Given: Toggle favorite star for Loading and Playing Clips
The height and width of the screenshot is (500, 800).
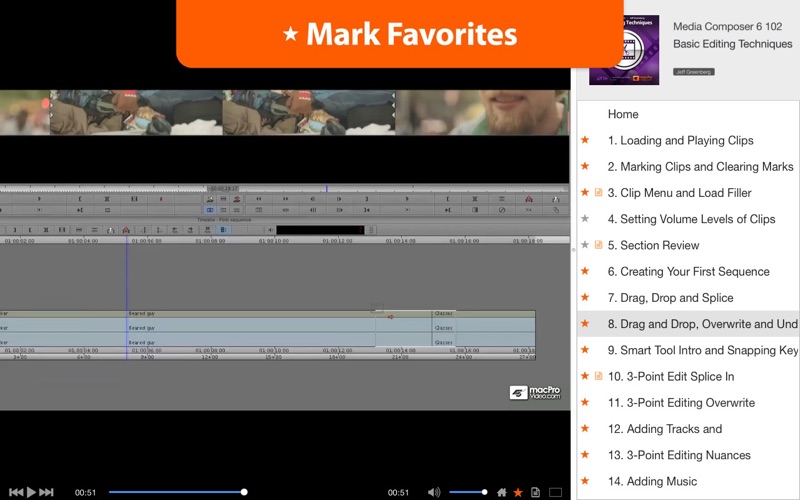Looking at the screenshot, I should [585, 140].
